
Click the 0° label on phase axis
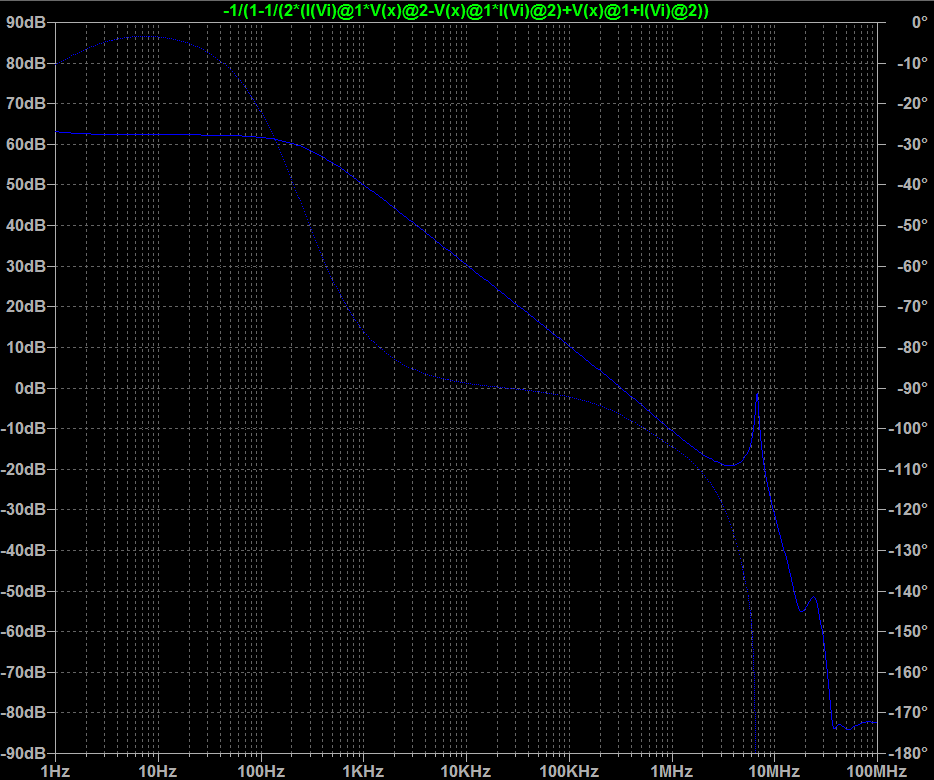920,23
